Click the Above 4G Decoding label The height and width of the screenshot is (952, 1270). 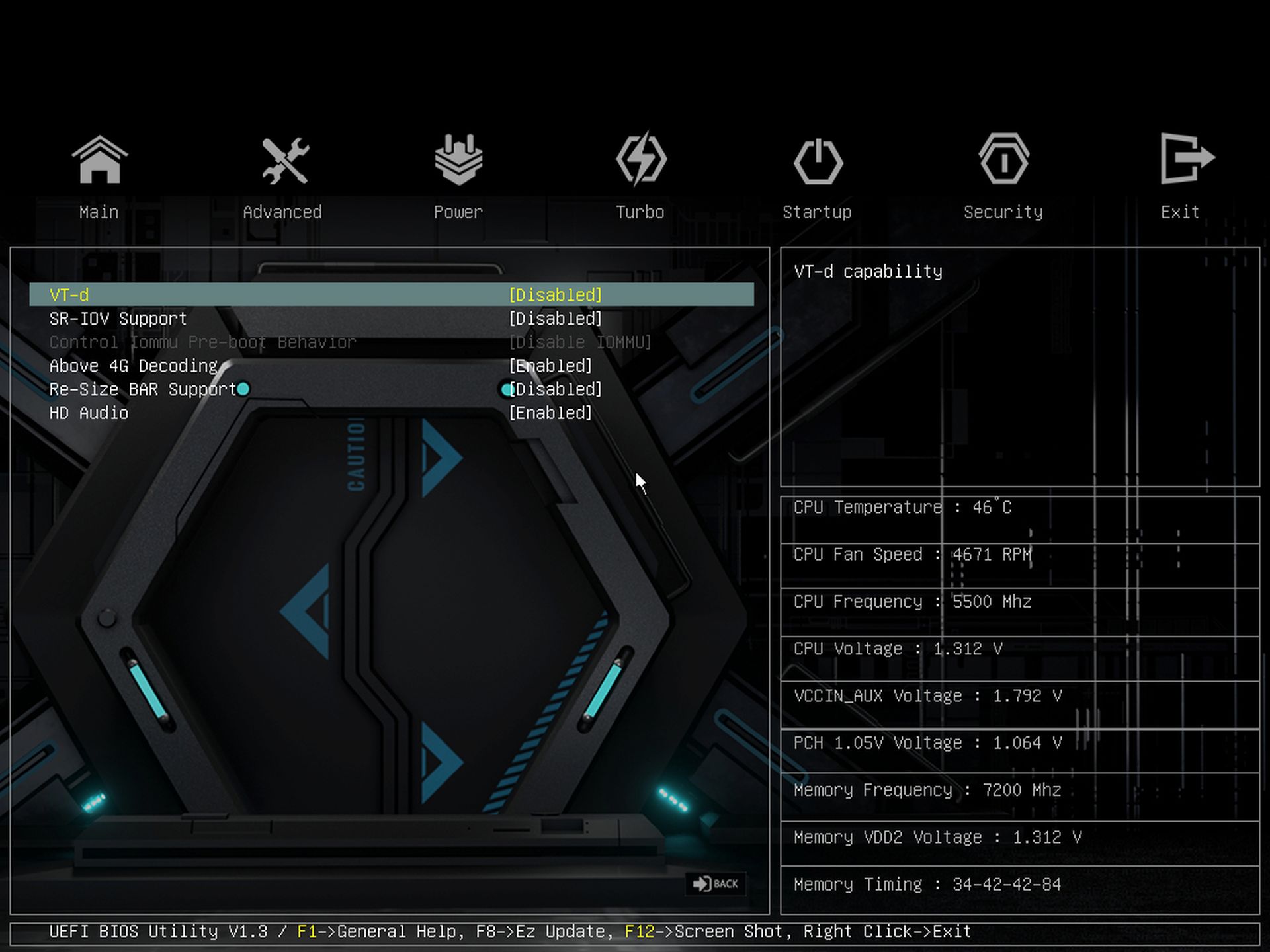coord(133,366)
